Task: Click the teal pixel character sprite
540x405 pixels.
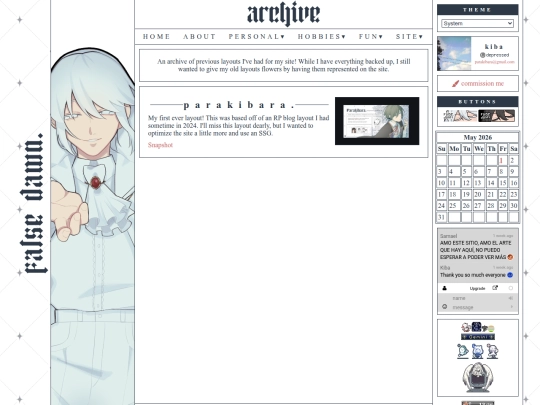Action: tap(463, 351)
